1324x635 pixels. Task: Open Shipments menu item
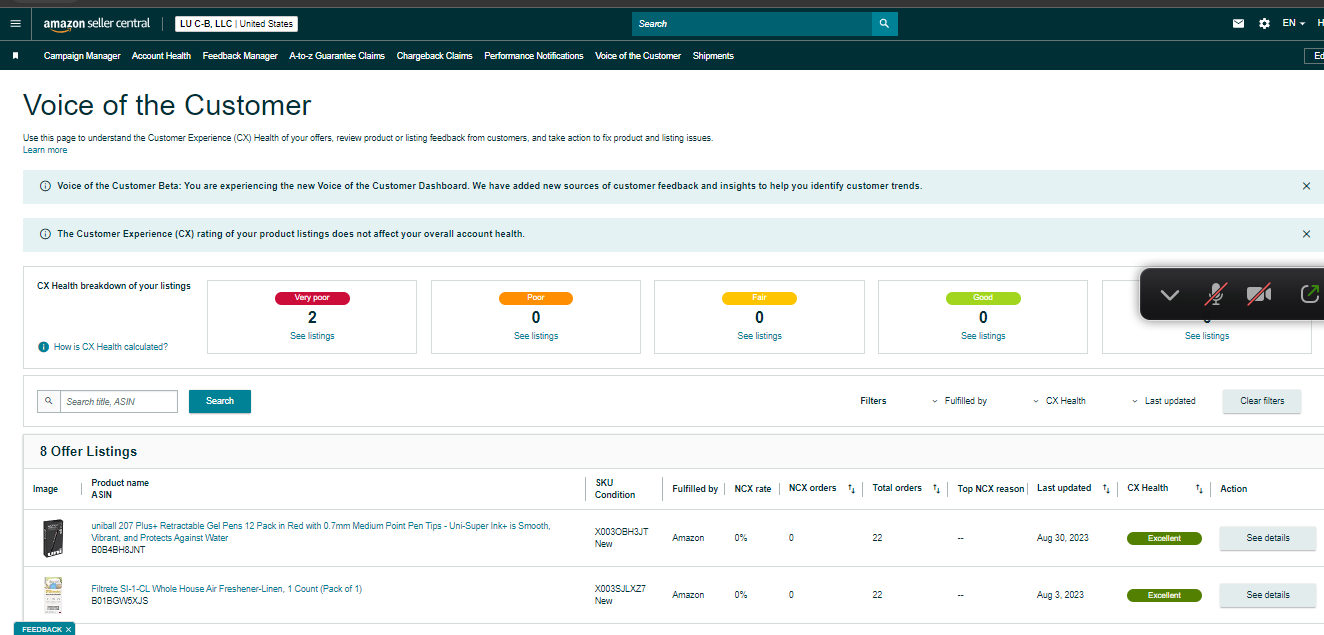[713, 56]
